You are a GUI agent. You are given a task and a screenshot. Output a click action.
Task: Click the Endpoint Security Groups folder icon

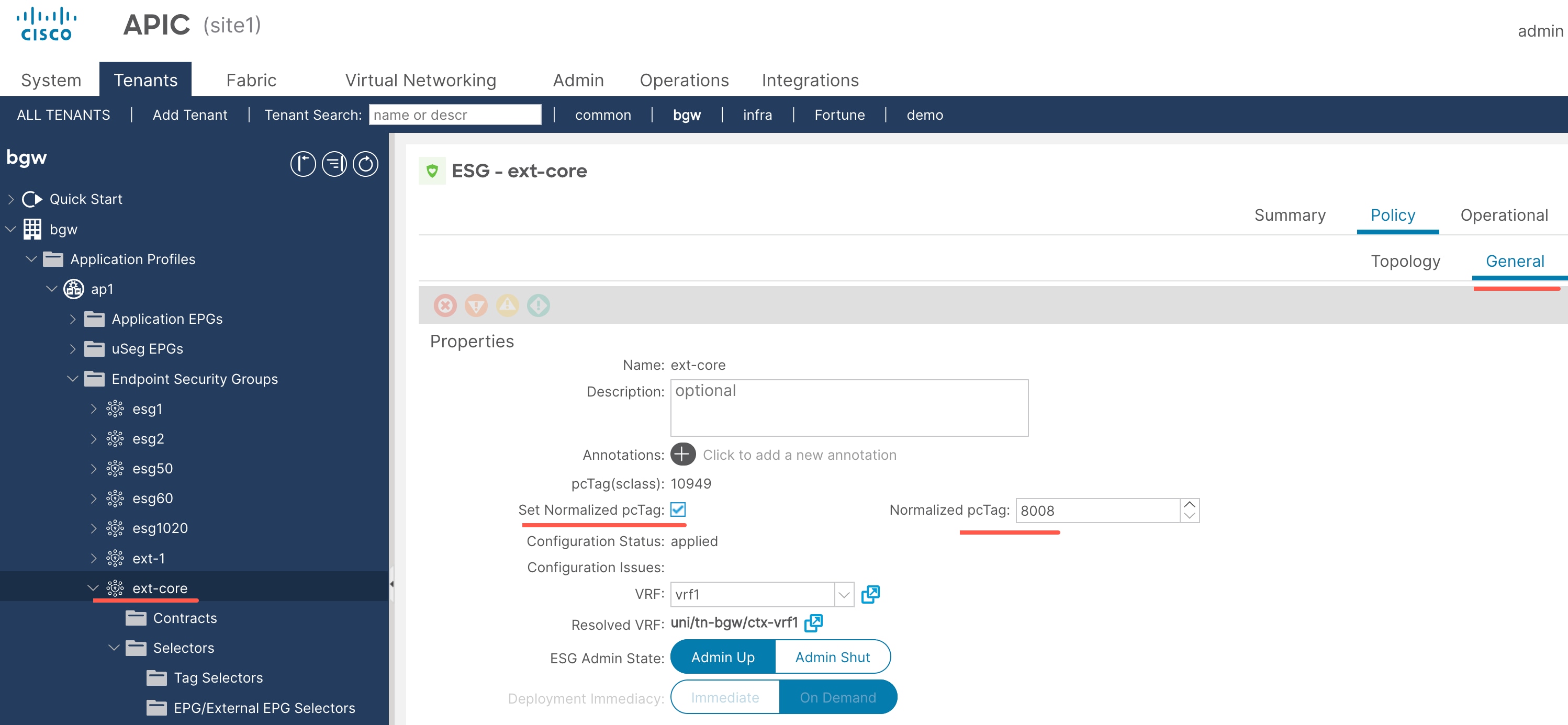click(x=94, y=380)
